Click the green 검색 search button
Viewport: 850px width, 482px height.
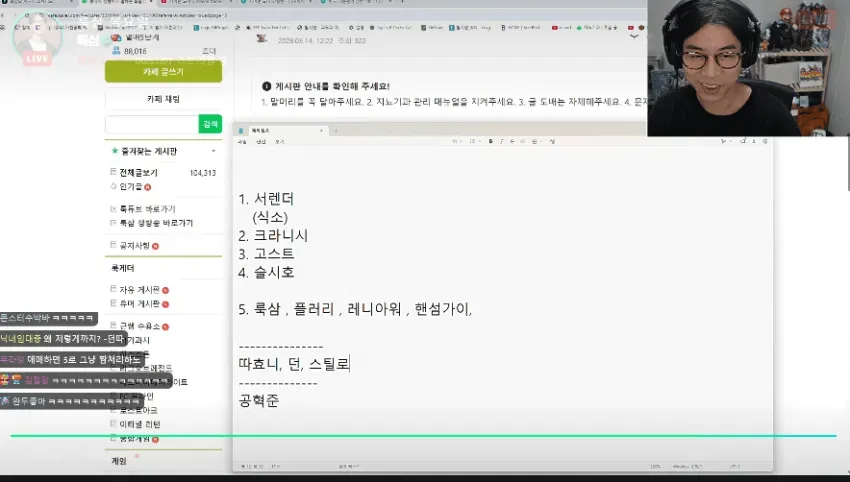point(210,124)
